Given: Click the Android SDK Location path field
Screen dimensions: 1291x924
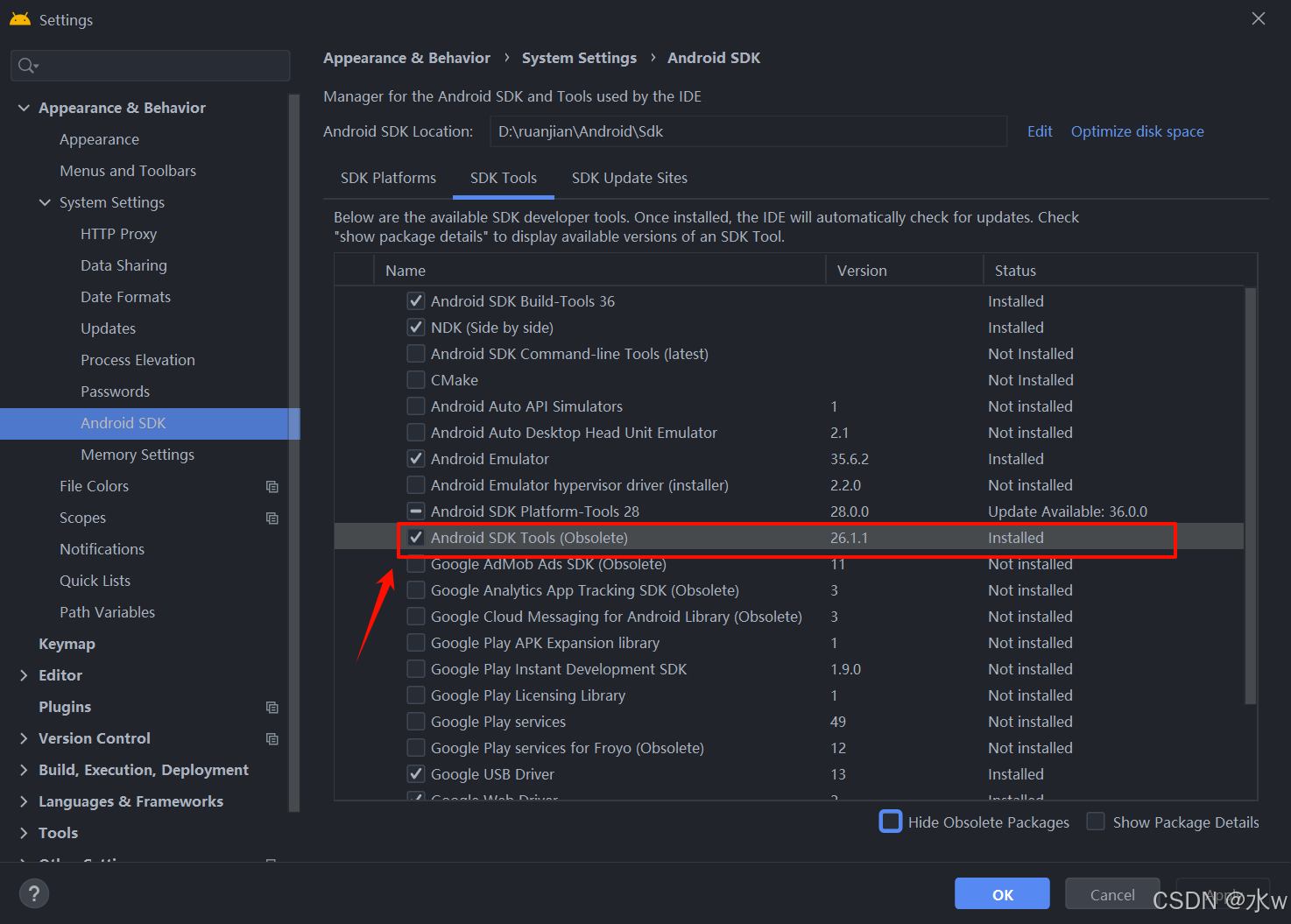Looking at the screenshot, I should (x=748, y=131).
